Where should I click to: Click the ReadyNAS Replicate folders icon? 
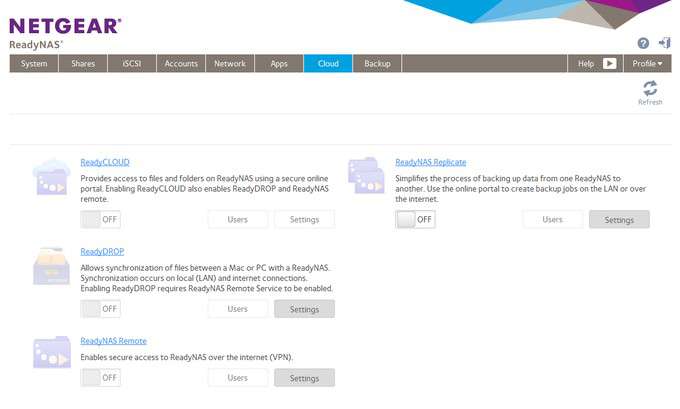[x=366, y=175]
